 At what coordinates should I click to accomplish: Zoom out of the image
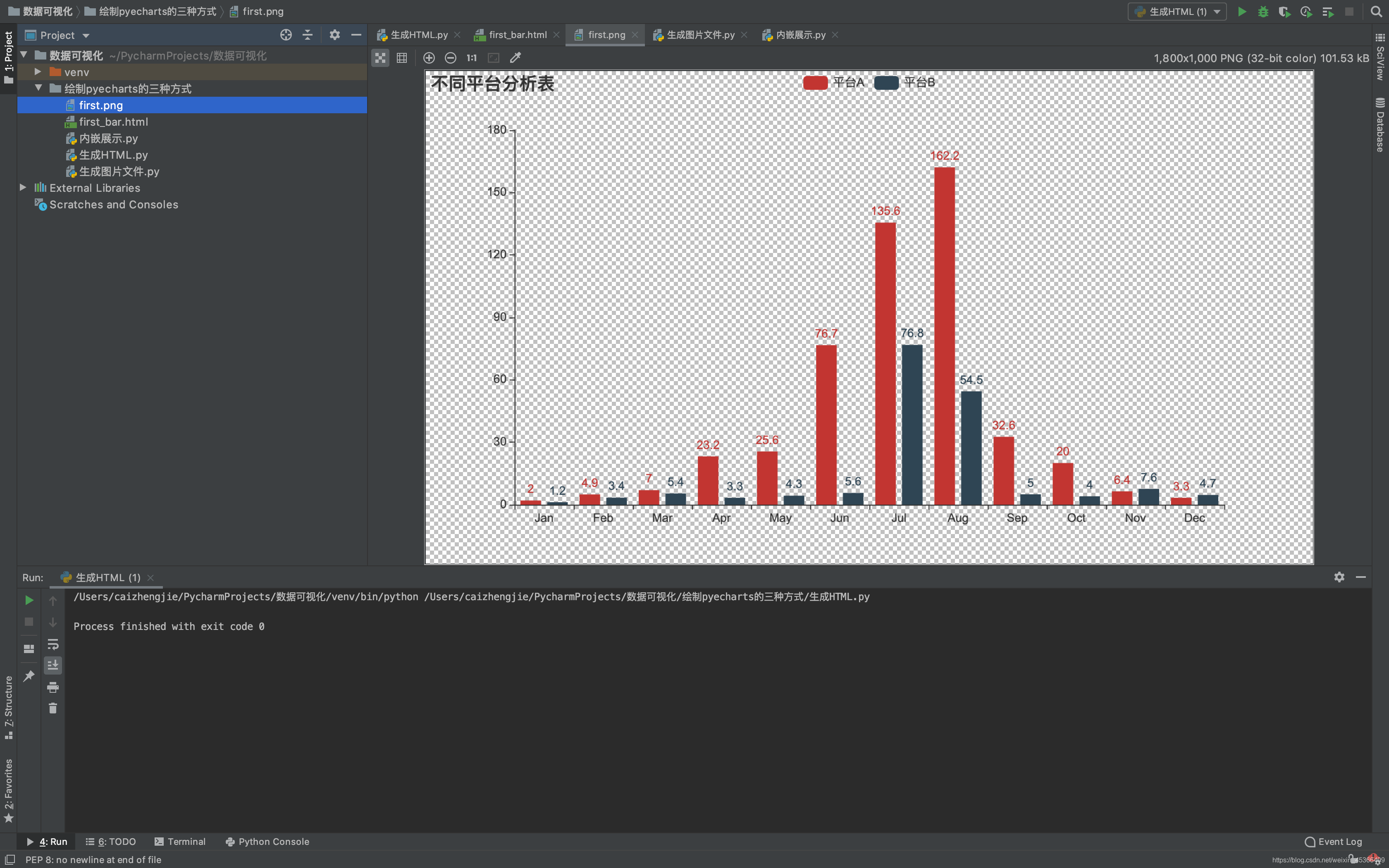click(x=451, y=58)
